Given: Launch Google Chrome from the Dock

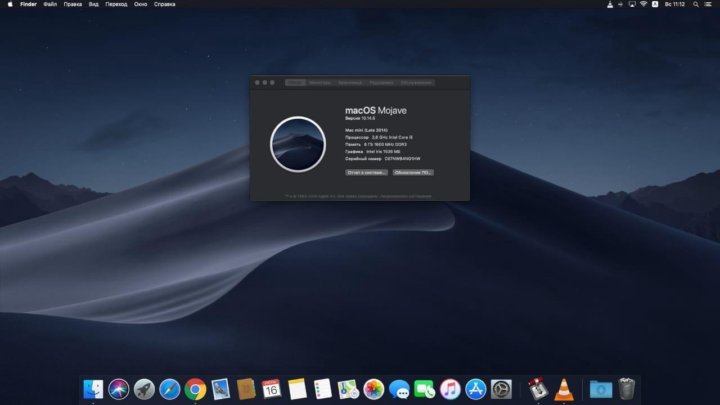Looking at the screenshot, I should click(x=195, y=389).
